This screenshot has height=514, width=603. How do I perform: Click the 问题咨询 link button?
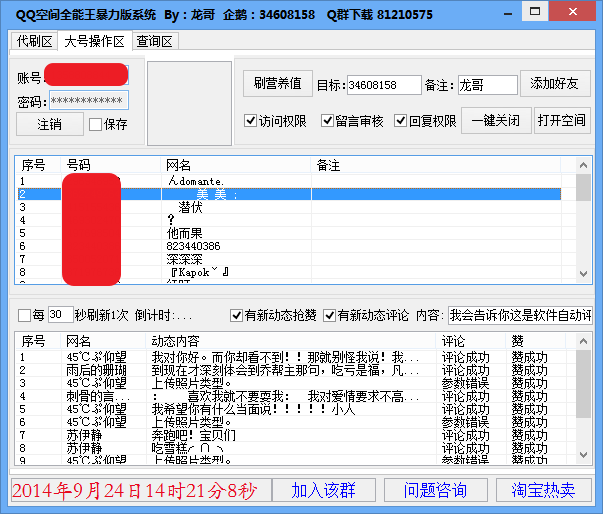click(x=436, y=490)
